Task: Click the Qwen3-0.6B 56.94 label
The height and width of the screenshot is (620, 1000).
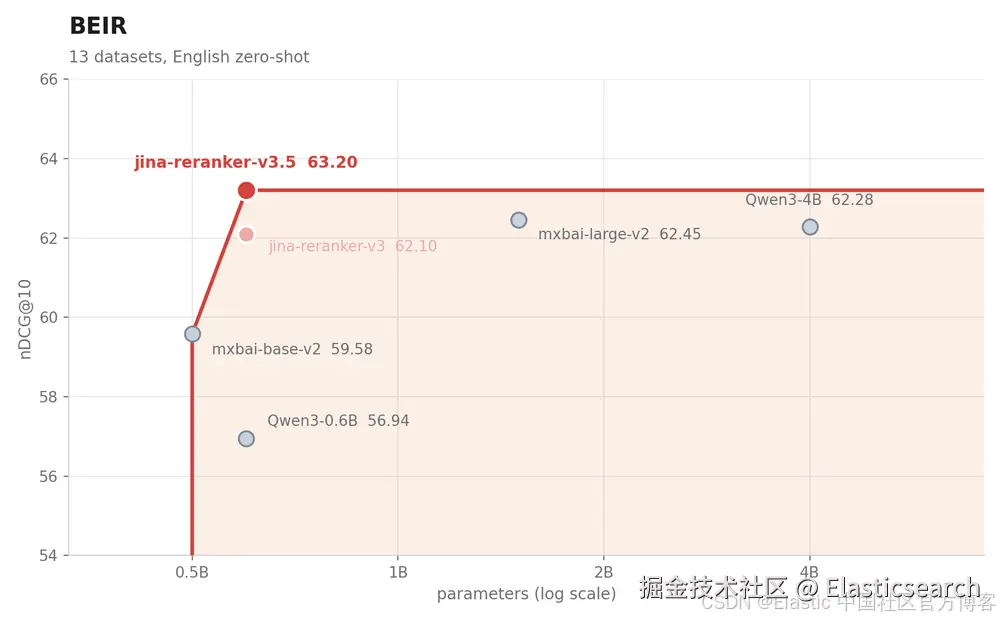Action: (x=338, y=420)
